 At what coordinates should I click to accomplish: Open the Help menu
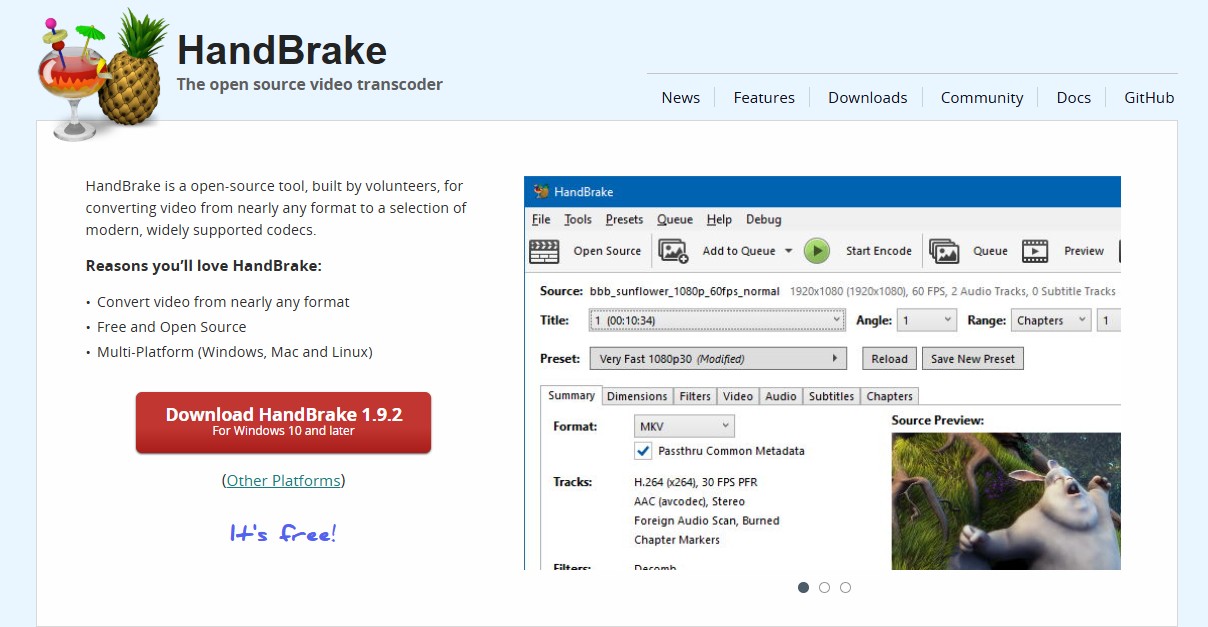click(719, 220)
